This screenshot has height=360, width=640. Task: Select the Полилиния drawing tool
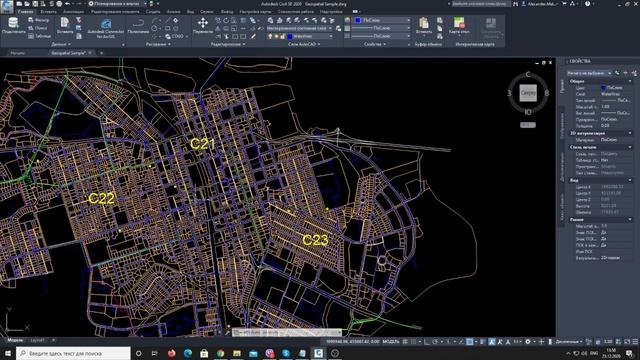138,25
